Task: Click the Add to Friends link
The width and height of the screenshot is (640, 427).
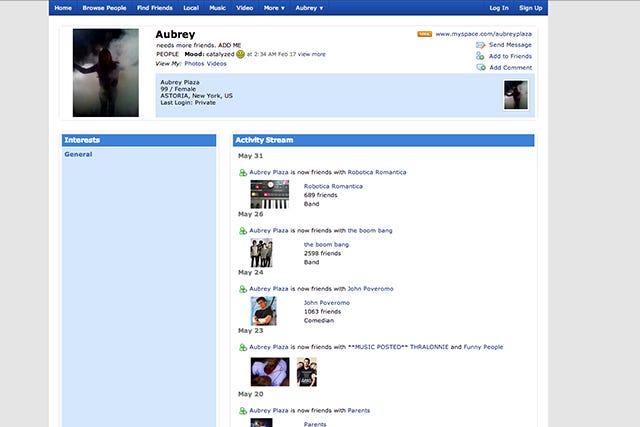Action: [x=510, y=56]
